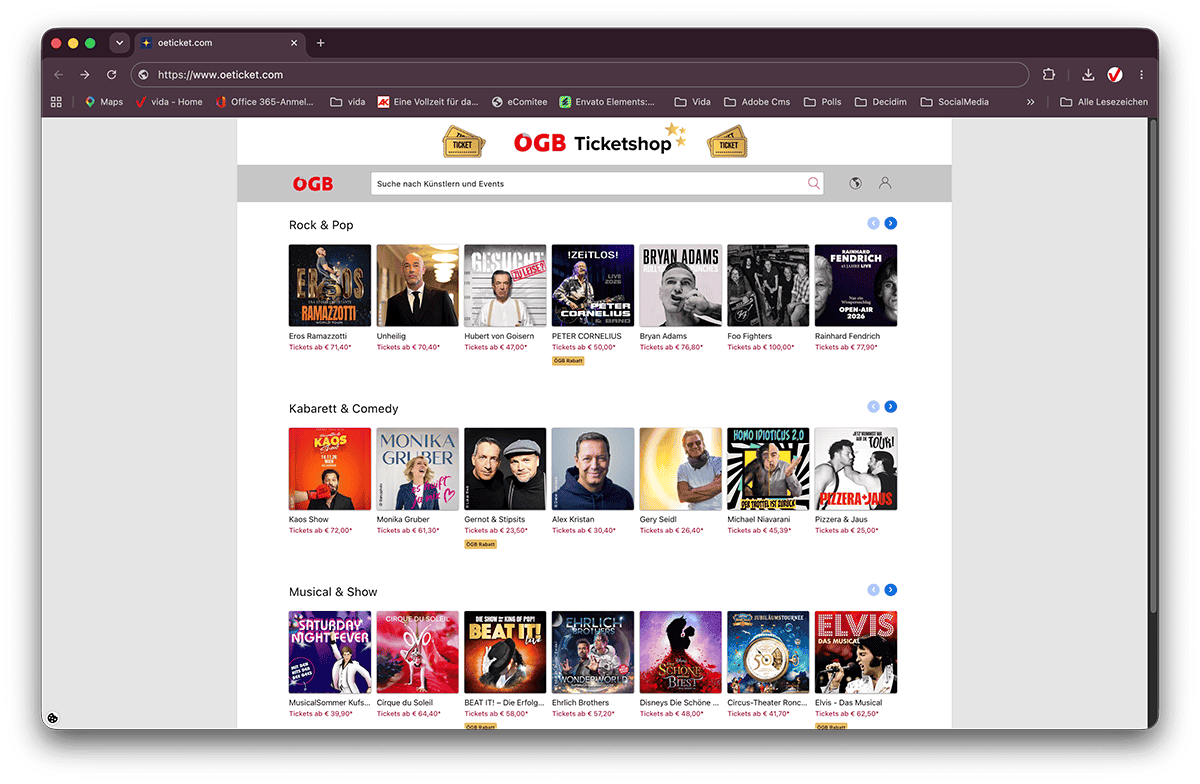The image size is (1200, 784).
Task: Open the eComitee bookmark
Action: [519, 102]
